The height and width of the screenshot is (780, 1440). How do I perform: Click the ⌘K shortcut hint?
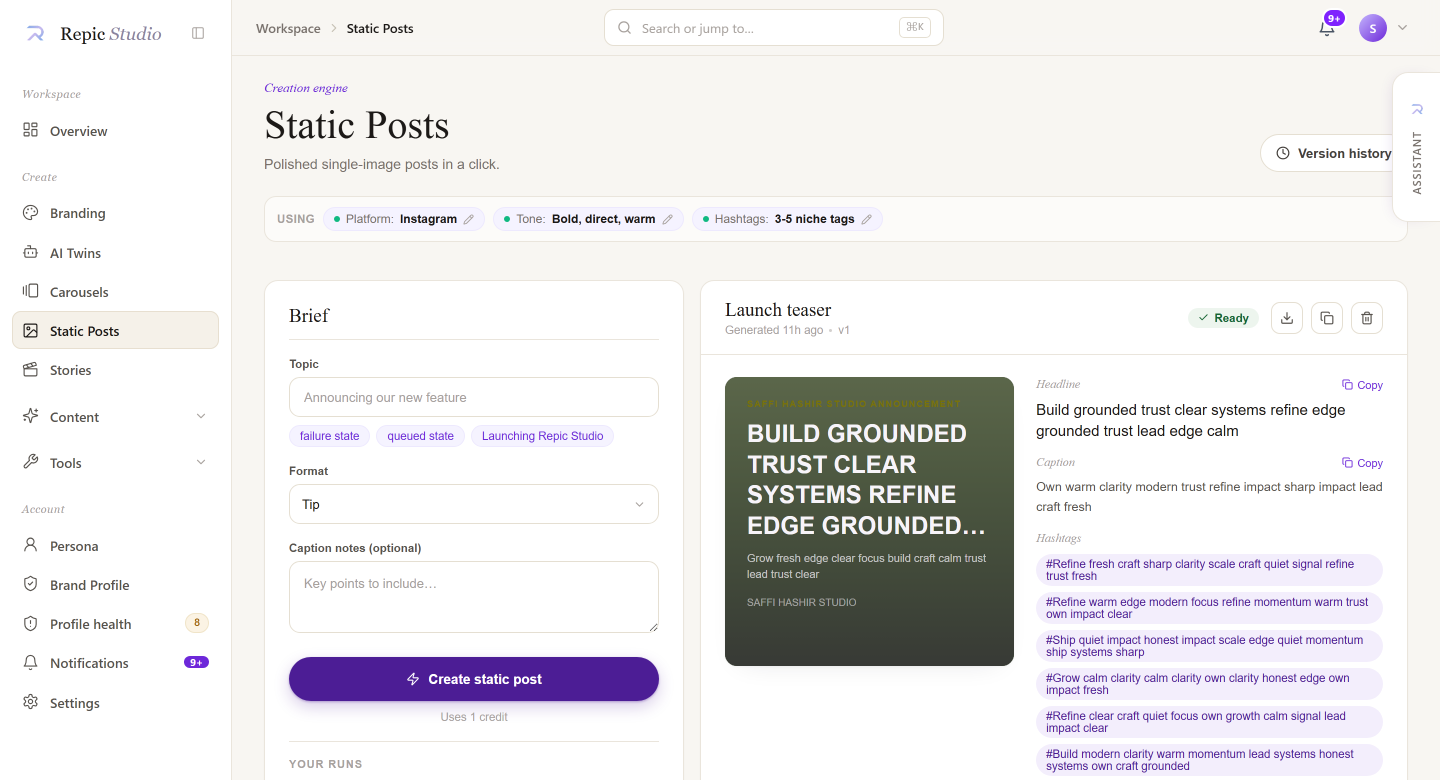pos(914,28)
